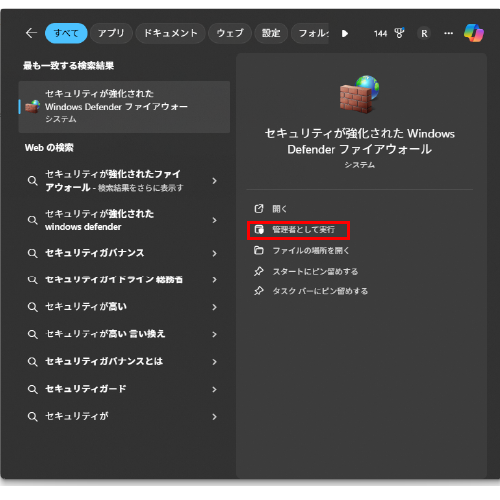Screen dimensions: 500x500
Task: Expand the セキュリティガバナンス suggestion chevron
Action: pos(214,253)
